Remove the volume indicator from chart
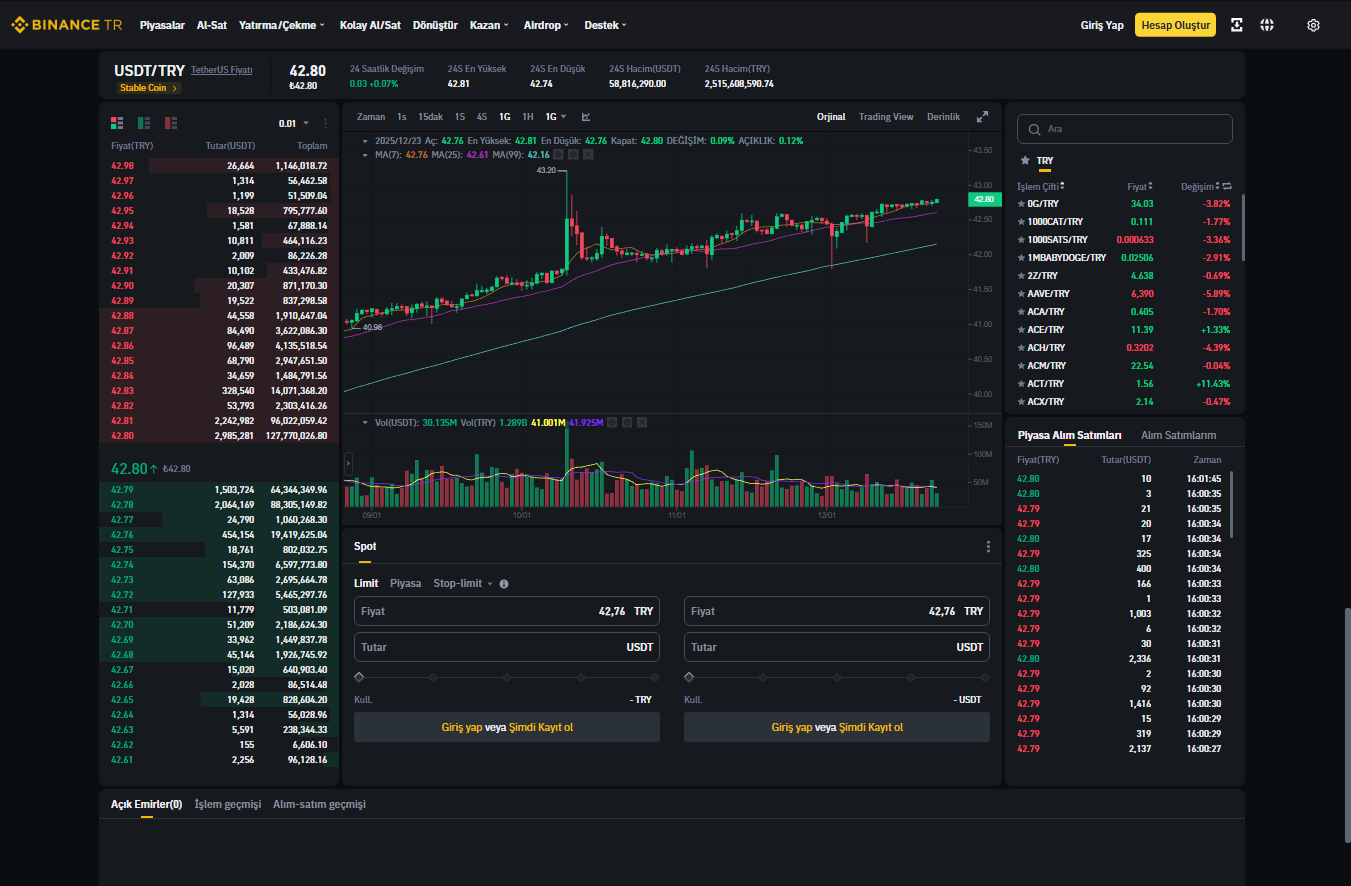This screenshot has width=1351, height=886. tap(642, 423)
